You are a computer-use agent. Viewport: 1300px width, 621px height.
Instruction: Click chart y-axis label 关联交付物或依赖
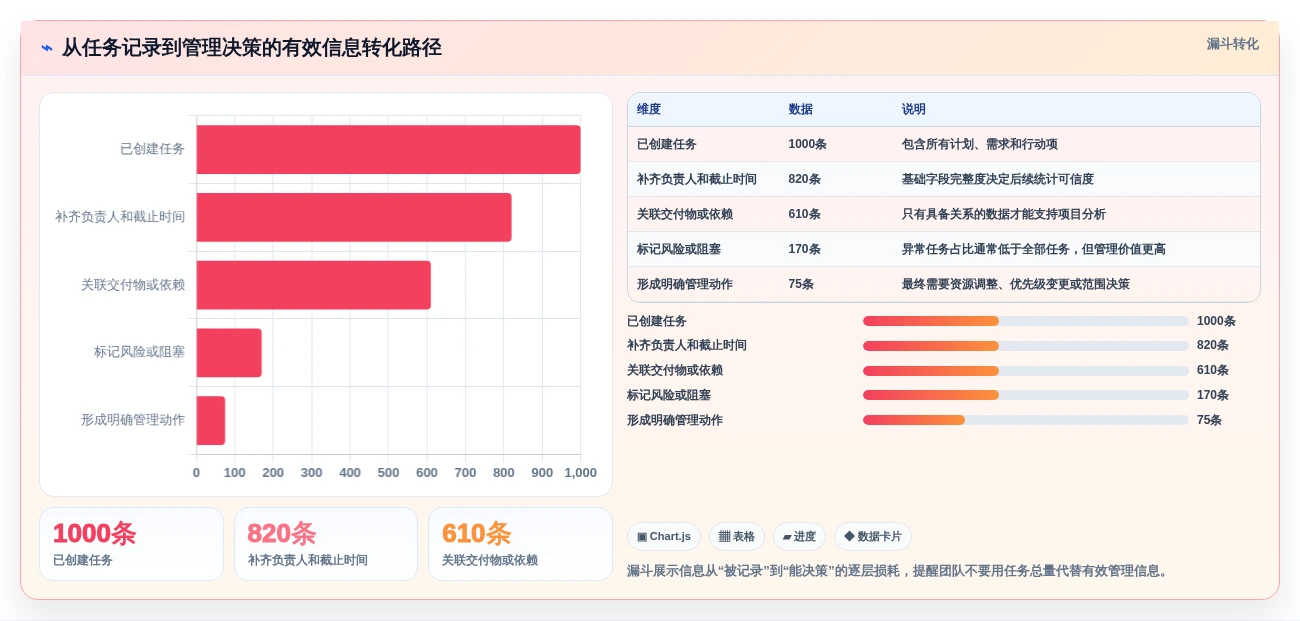point(133,285)
